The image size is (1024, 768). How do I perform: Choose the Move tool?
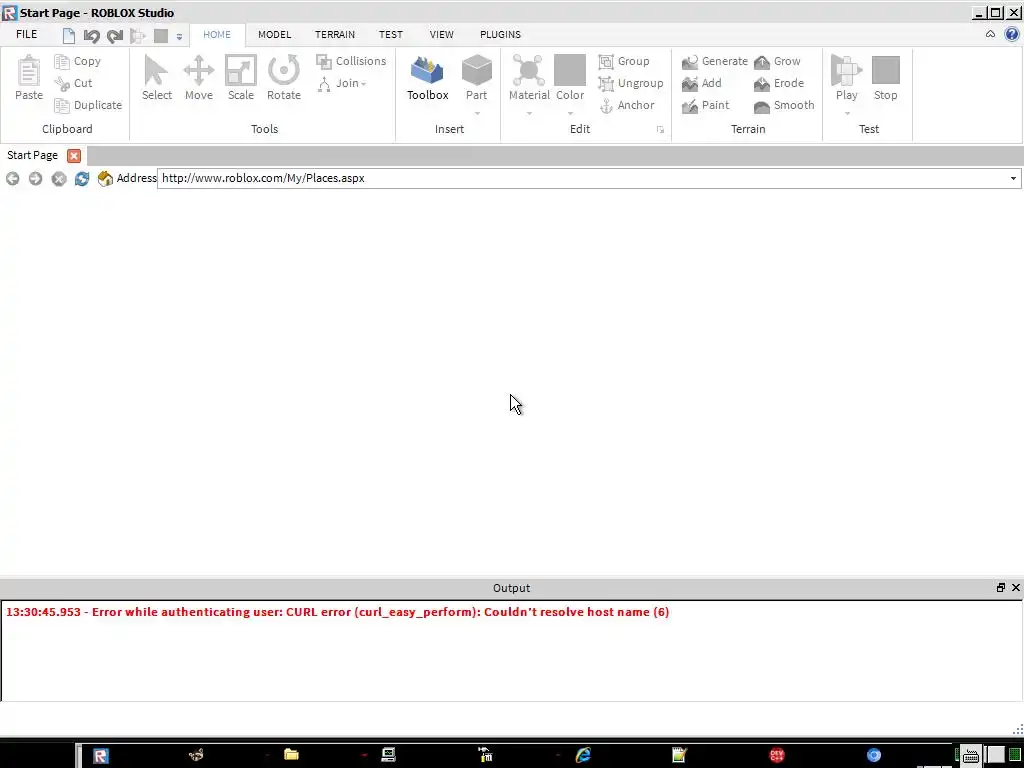[199, 78]
